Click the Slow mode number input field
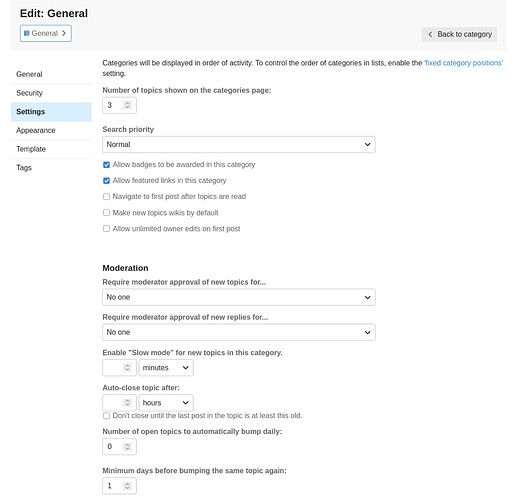The image size is (528, 500). [x=119, y=368]
